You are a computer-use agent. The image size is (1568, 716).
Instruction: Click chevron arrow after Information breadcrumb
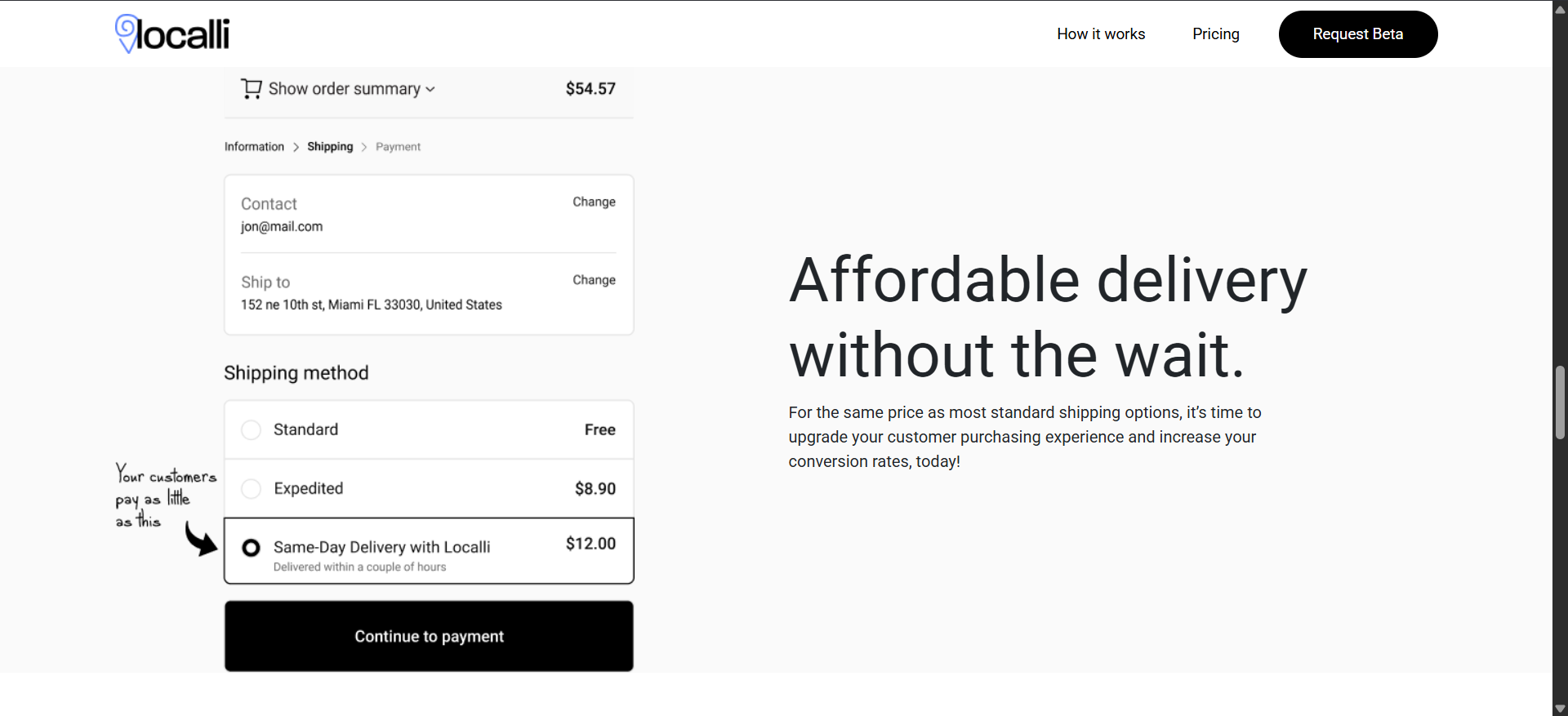[296, 147]
